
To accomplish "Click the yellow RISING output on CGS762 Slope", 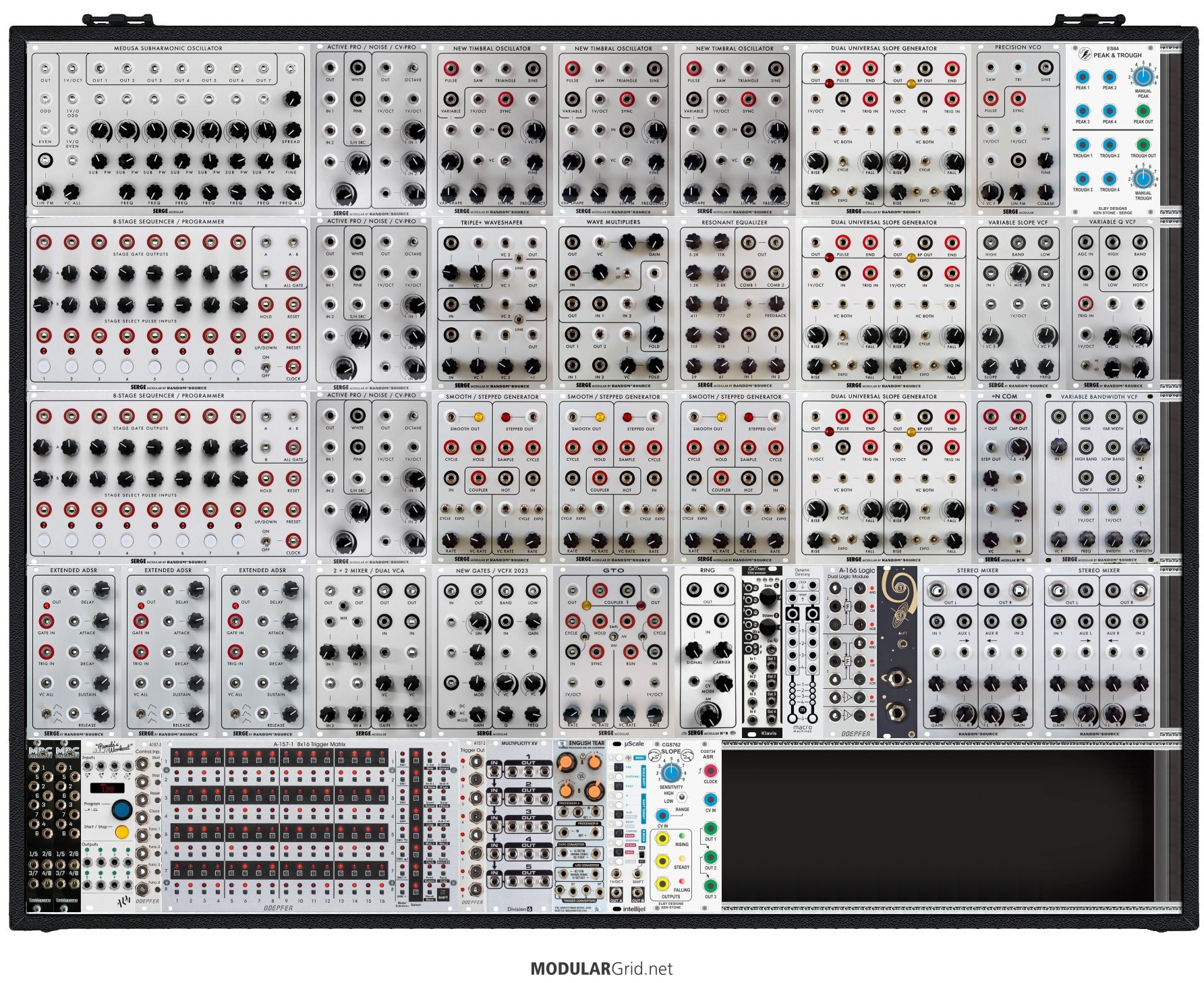I will 663,839.
